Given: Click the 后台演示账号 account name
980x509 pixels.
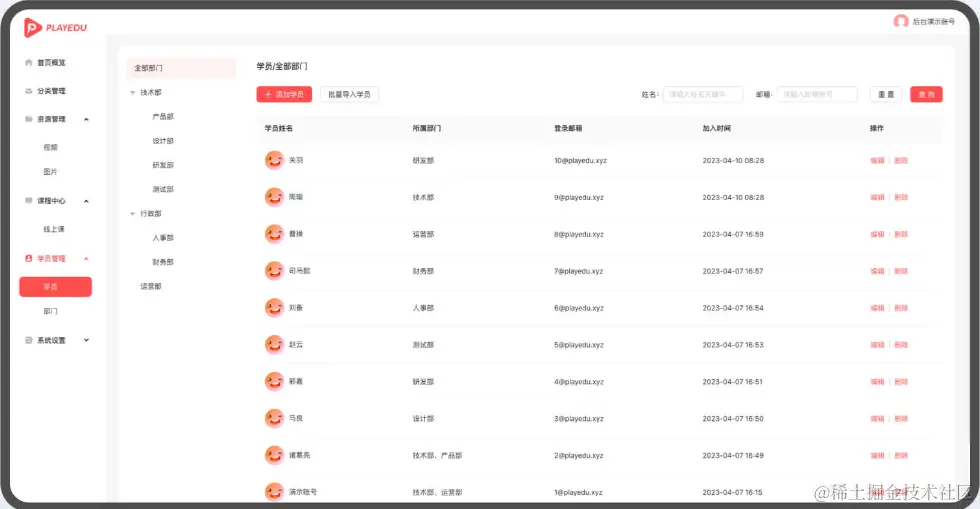Looking at the screenshot, I should click(933, 21).
